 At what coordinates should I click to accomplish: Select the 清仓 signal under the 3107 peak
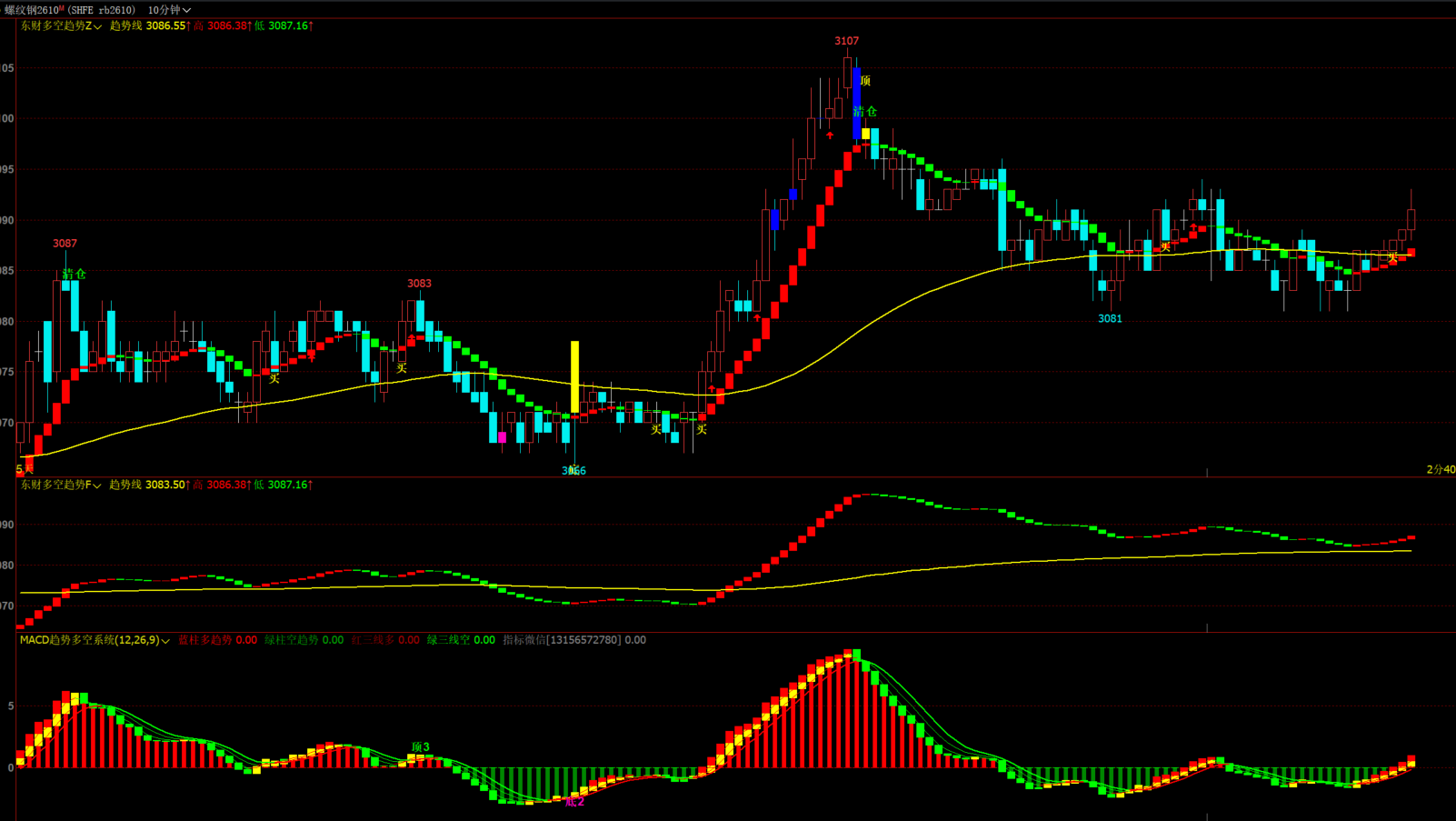click(865, 111)
